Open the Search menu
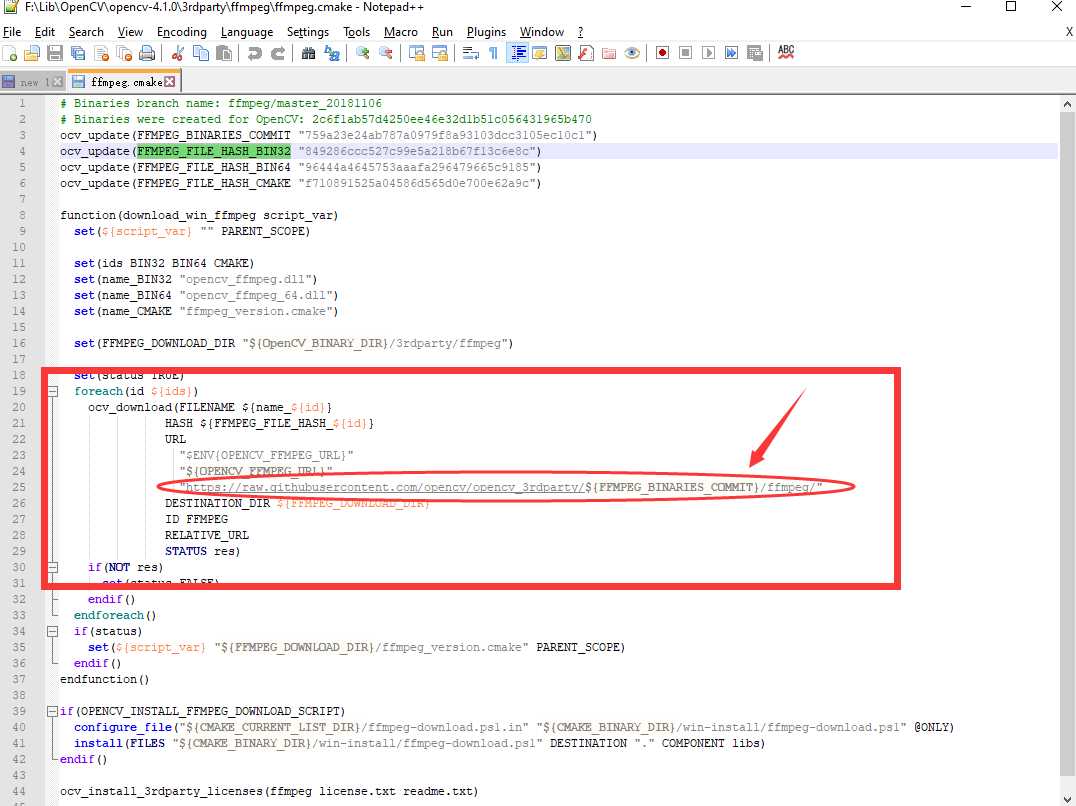This screenshot has height=806, width=1076. pos(86,32)
